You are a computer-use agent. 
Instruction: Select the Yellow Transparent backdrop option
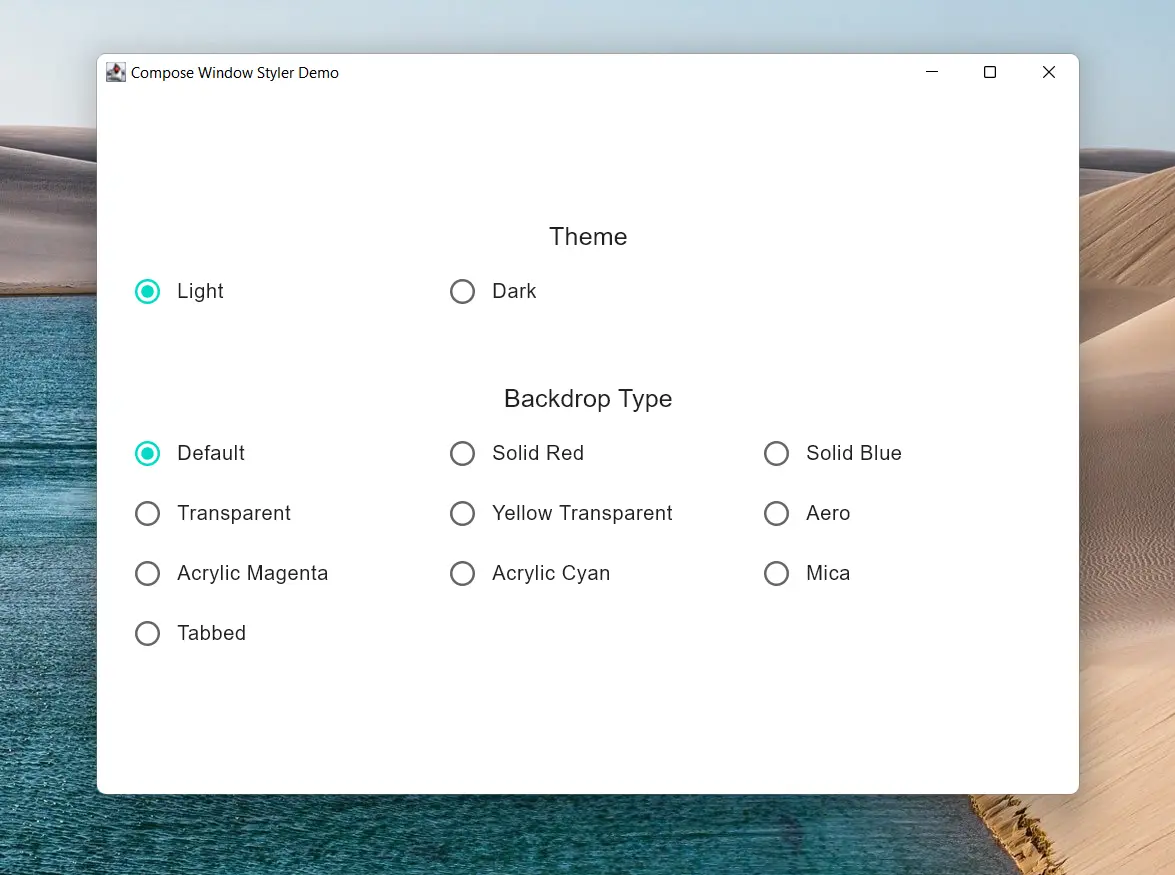click(462, 513)
